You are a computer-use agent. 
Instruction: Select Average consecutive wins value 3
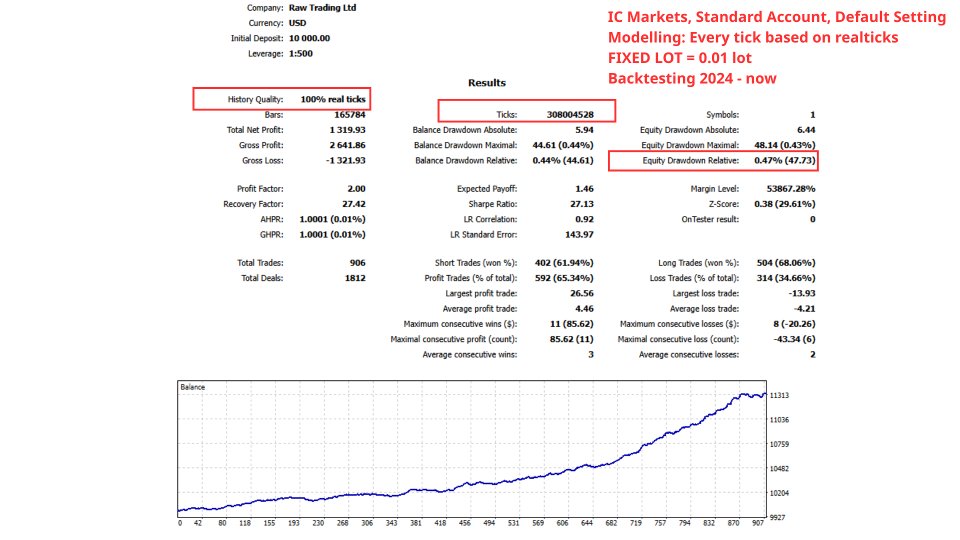coord(591,355)
